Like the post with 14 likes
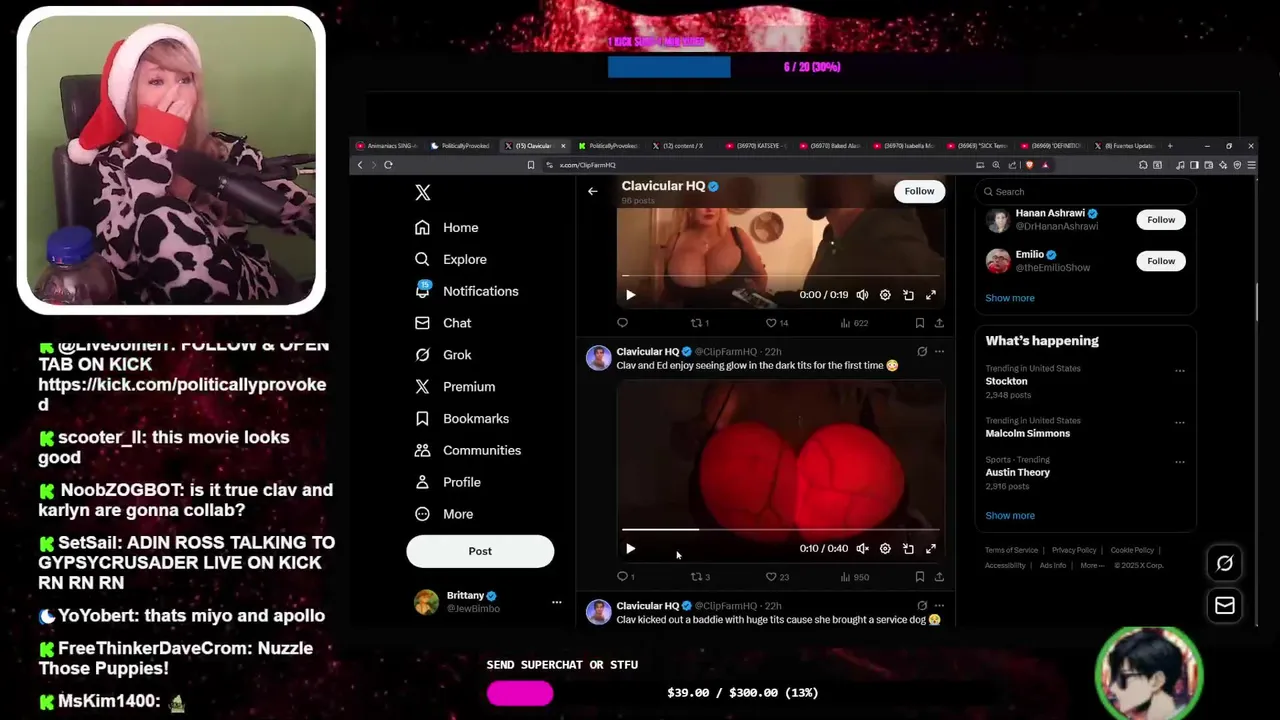The image size is (1280, 720). tap(777, 323)
